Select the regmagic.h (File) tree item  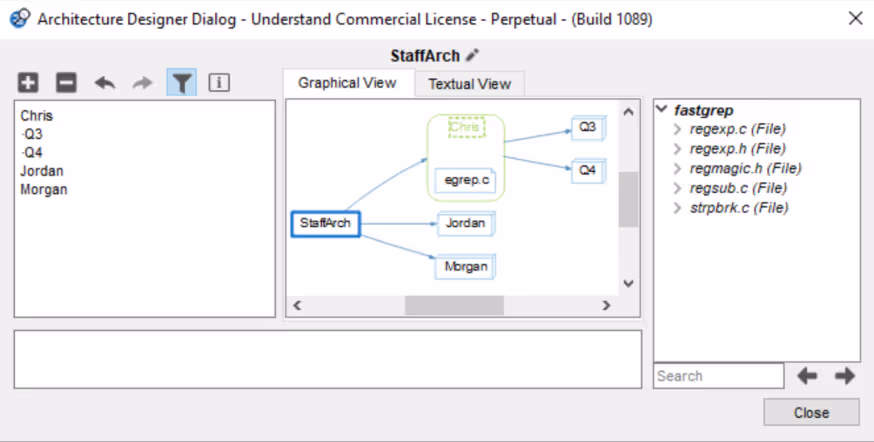[x=745, y=168]
